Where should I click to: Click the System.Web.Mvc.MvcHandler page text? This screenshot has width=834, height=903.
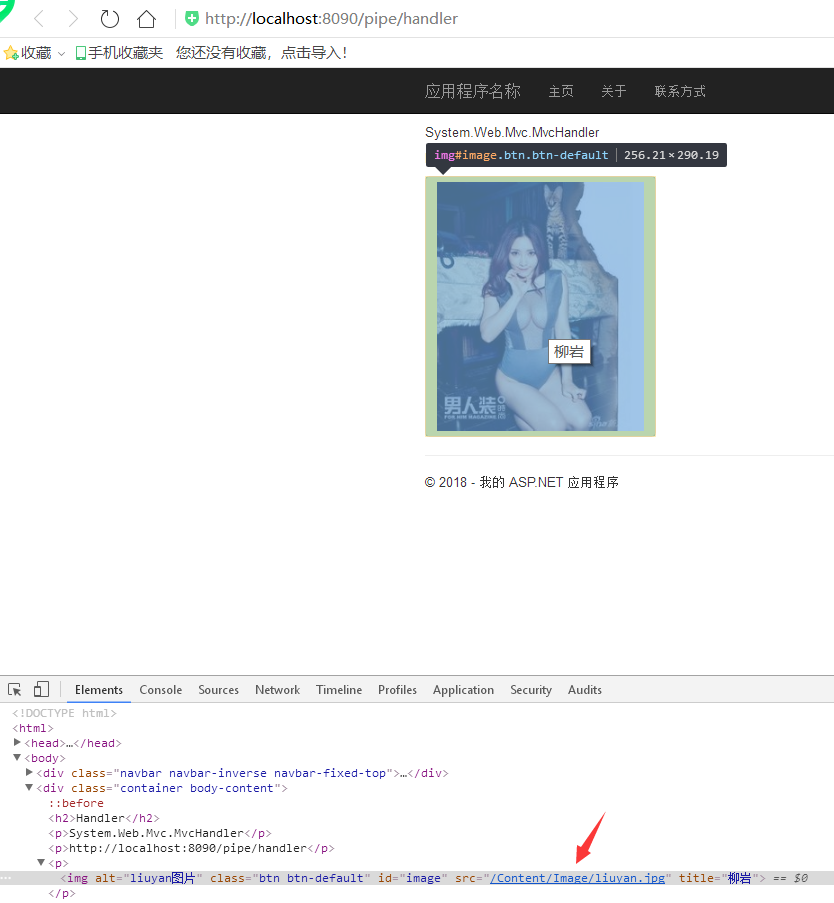point(512,132)
